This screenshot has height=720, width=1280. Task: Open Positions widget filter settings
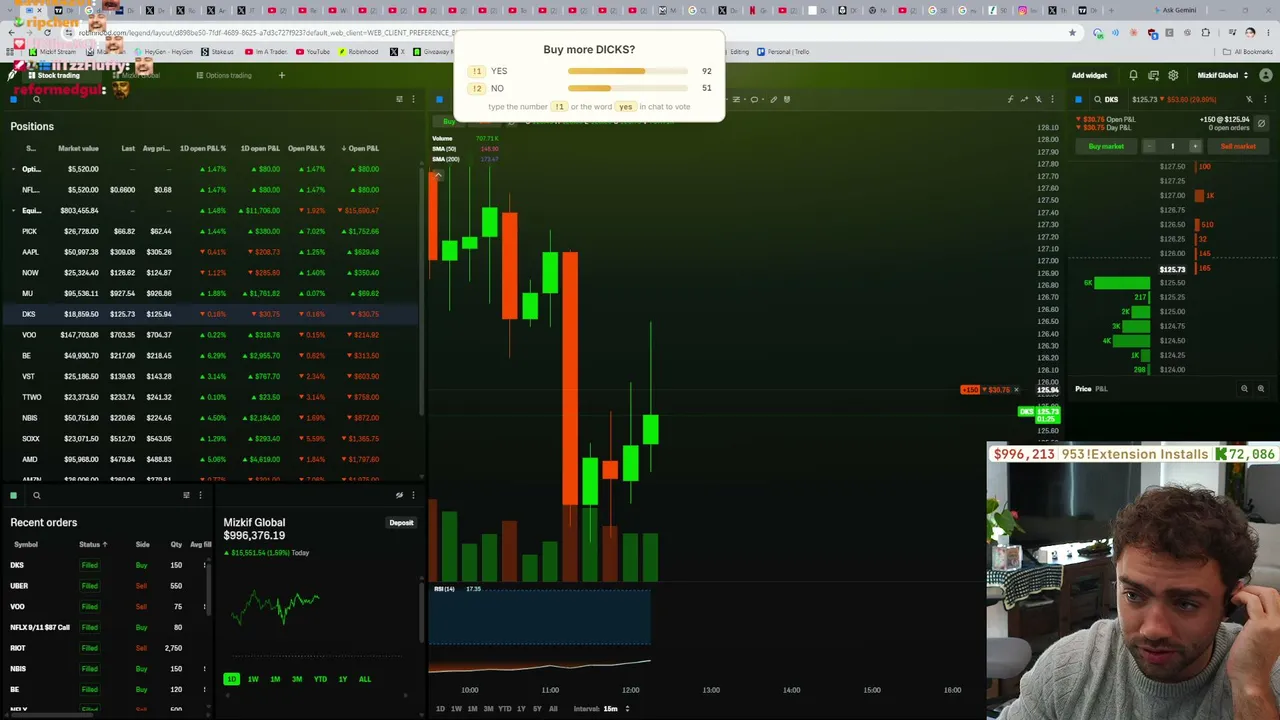click(399, 99)
